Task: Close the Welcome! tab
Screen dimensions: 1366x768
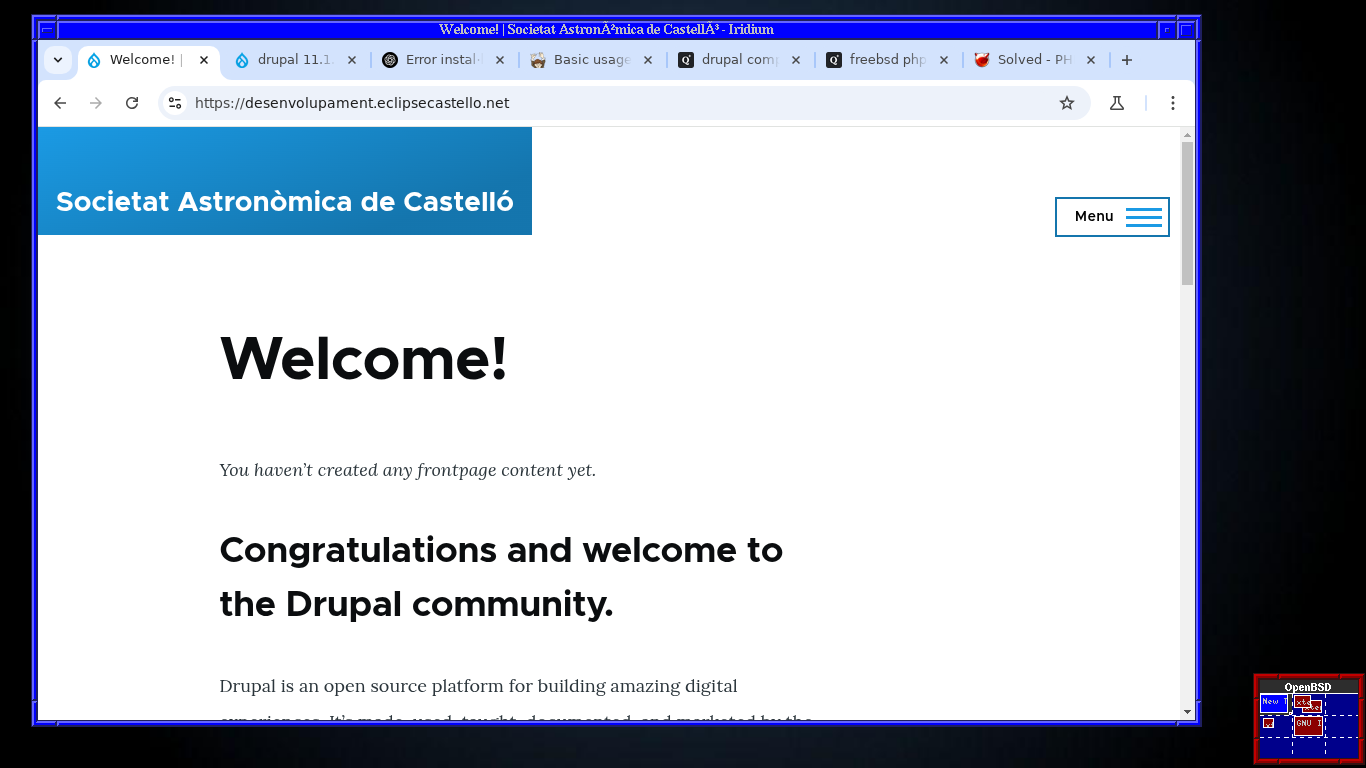Action: coord(204,60)
